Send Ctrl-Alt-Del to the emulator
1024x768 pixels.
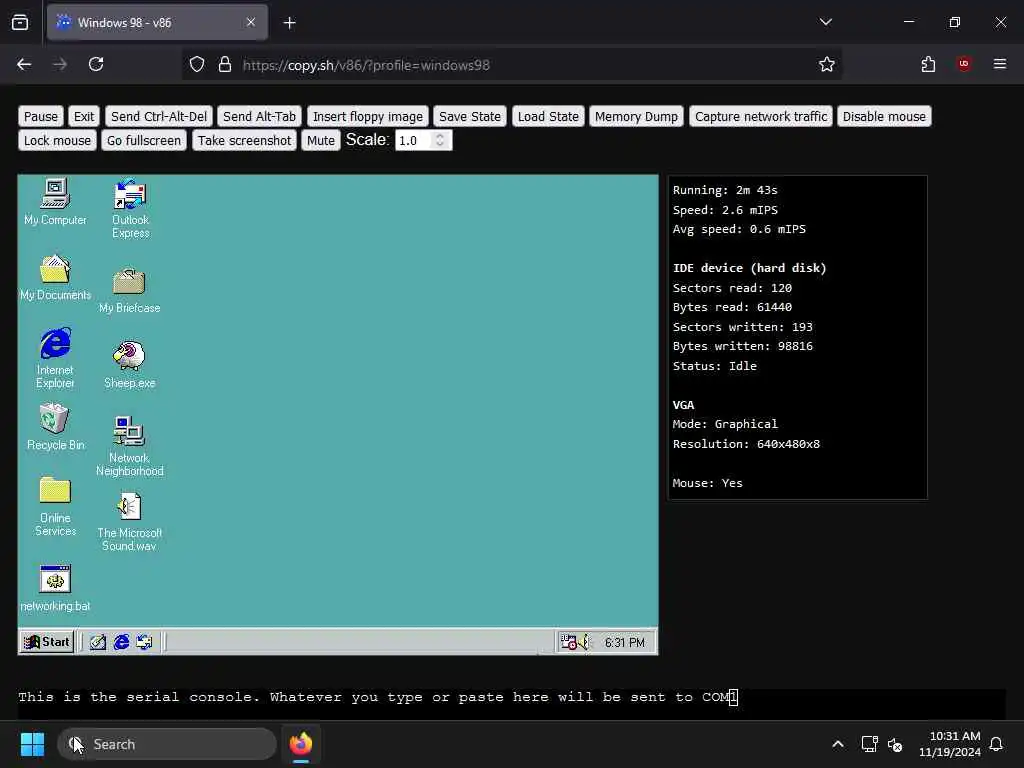click(x=159, y=116)
